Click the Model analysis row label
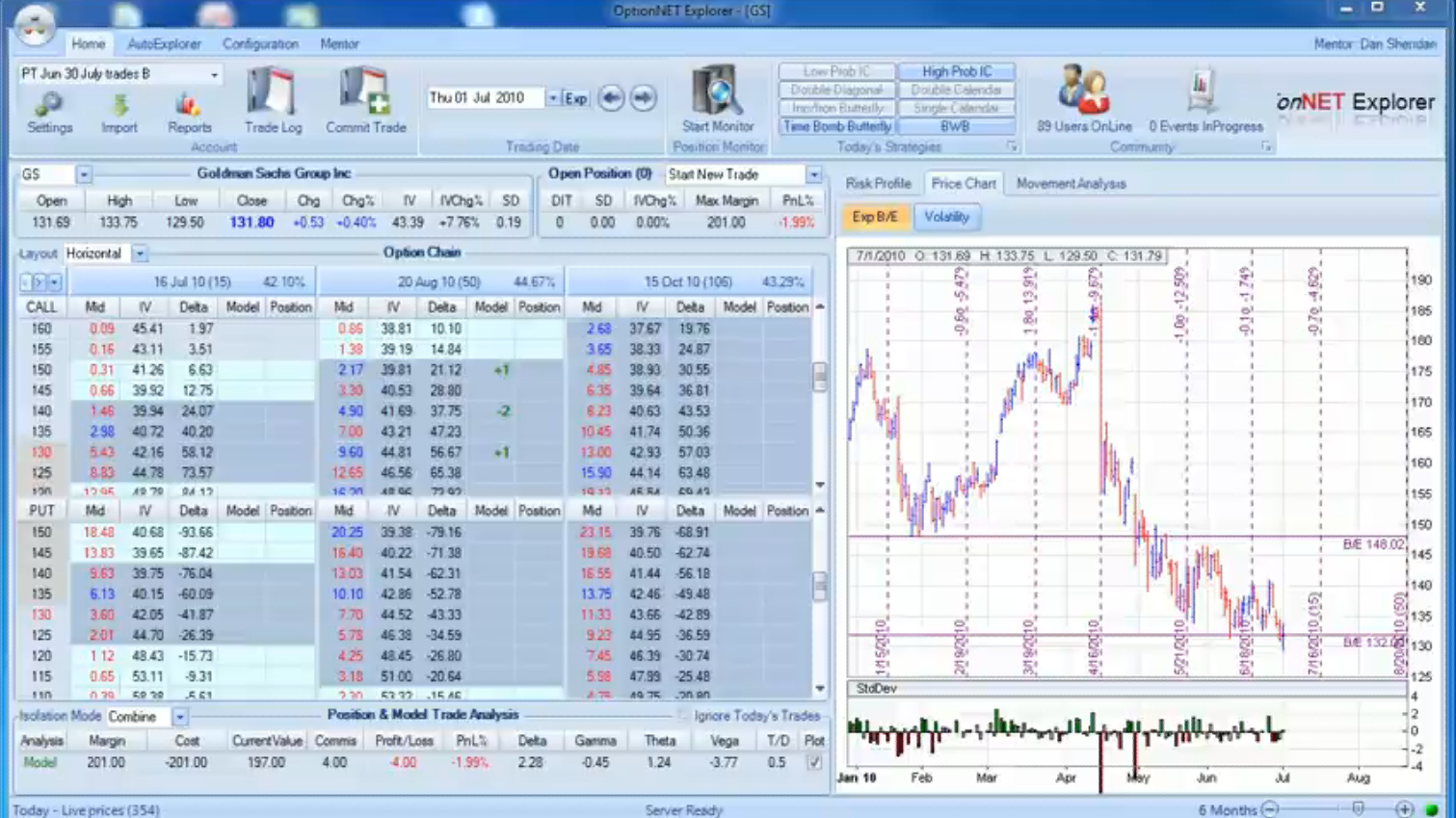Image resolution: width=1456 pixels, height=818 pixels. click(x=40, y=762)
